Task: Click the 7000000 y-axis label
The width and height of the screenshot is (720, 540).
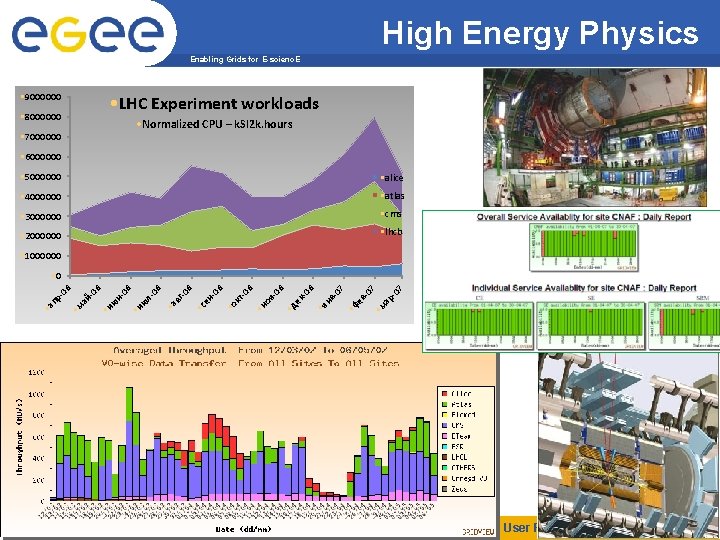Action: pyautogui.click(x=43, y=137)
